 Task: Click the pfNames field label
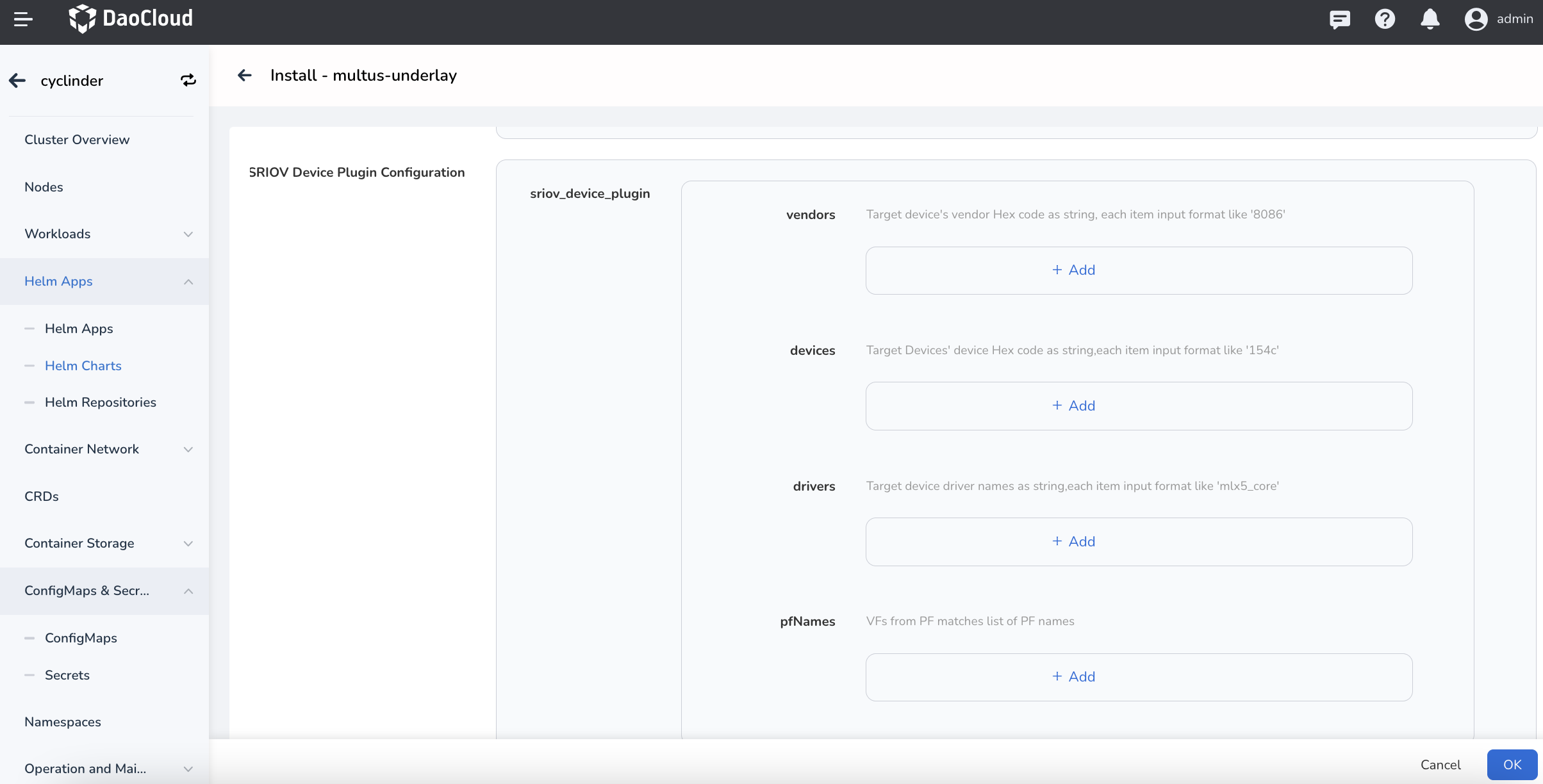tap(807, 621)
